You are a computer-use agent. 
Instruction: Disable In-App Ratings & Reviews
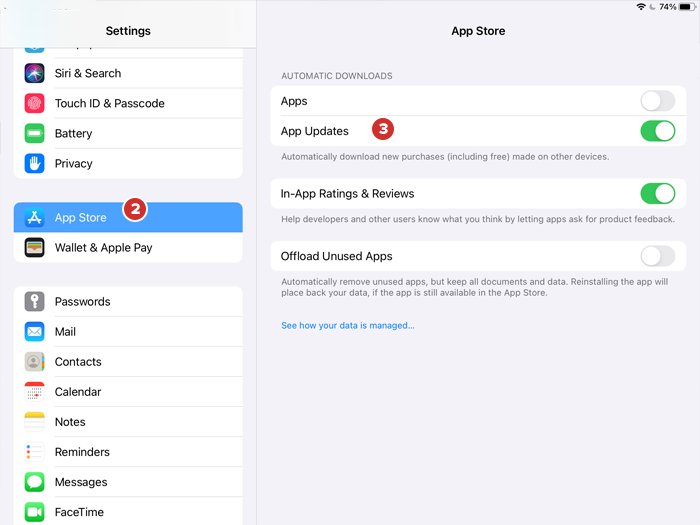pos(657,194)
